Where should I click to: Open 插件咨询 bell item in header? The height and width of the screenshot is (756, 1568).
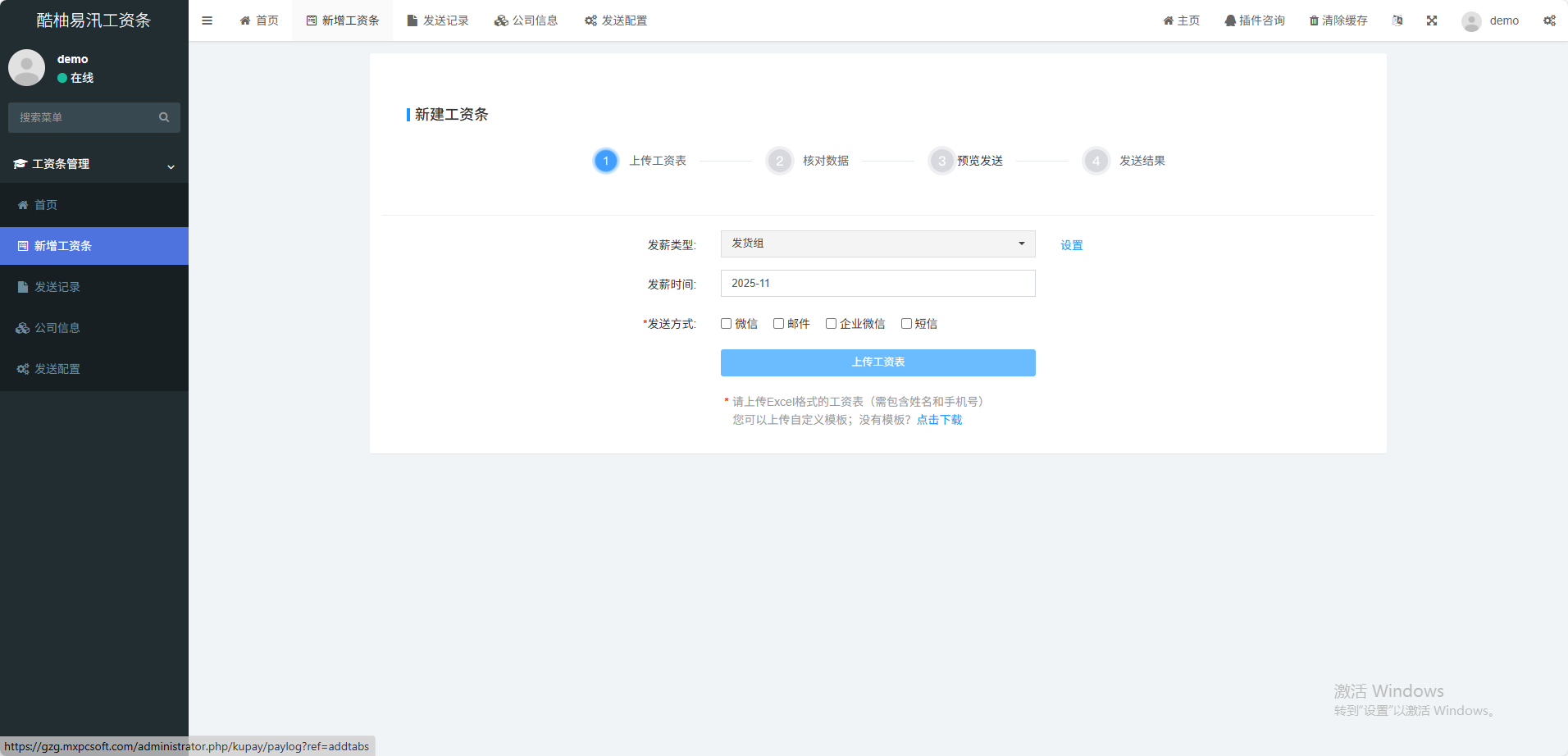pyautogui.click(x=1255, y=20)
